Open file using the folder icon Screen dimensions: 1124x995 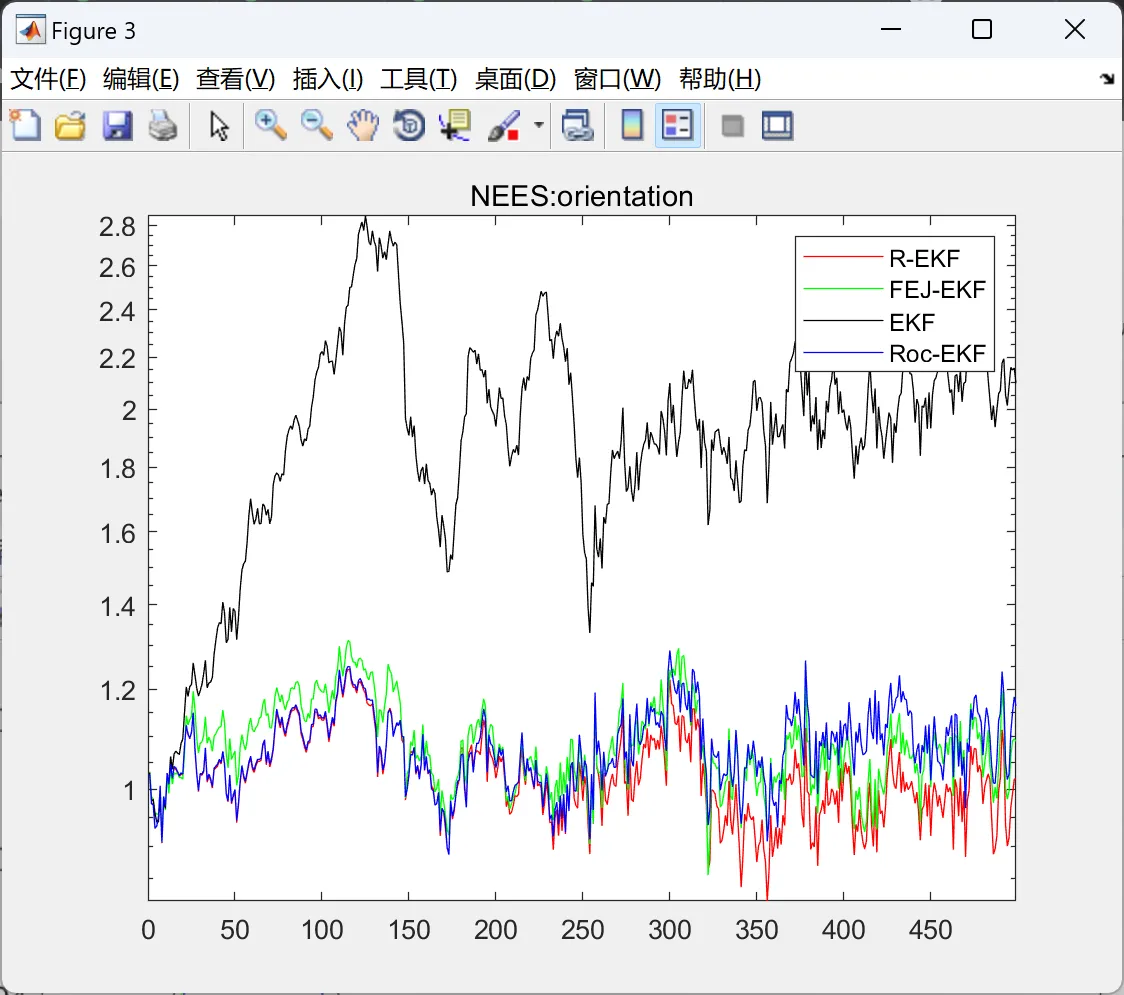70,125
